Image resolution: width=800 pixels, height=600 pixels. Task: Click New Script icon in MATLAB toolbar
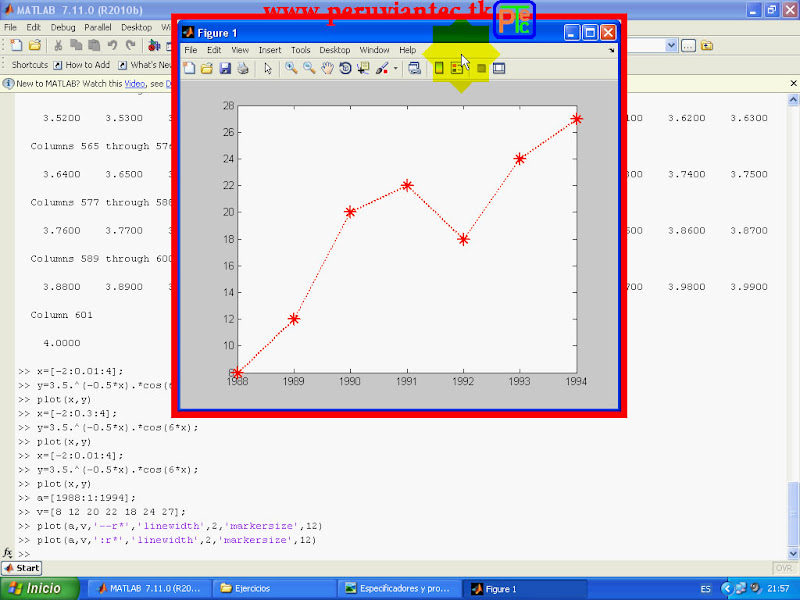click(x=16, y=45)
